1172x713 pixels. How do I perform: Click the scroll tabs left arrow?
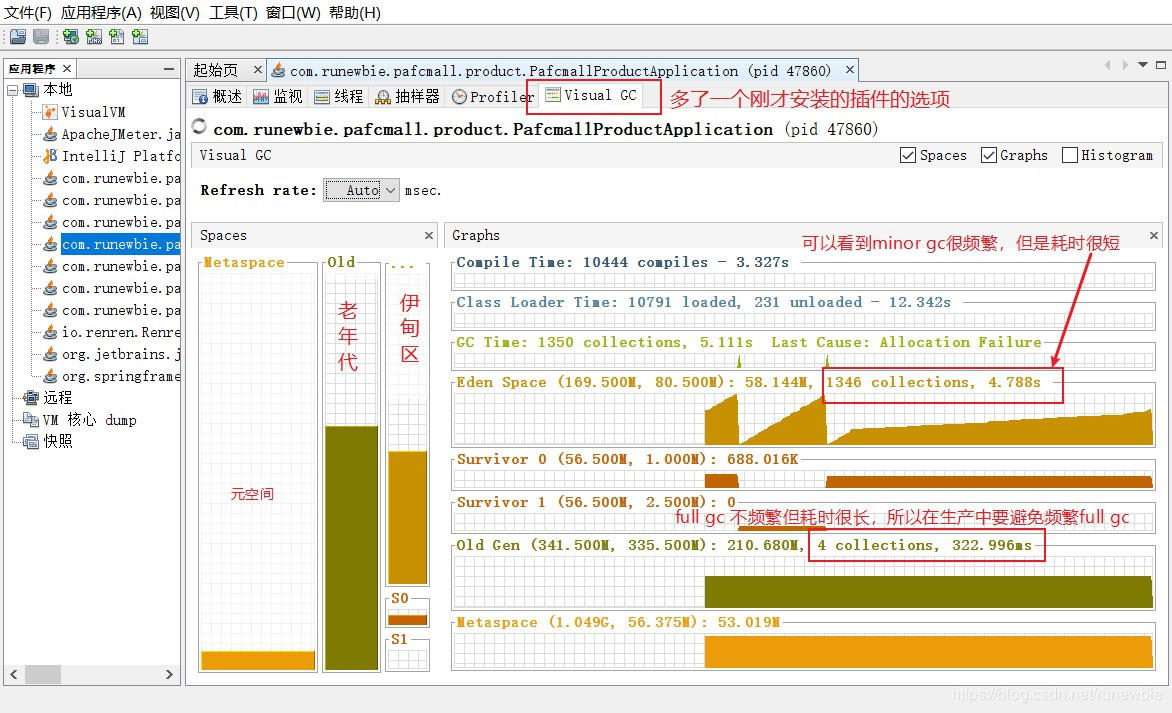tap(1108, 65)
